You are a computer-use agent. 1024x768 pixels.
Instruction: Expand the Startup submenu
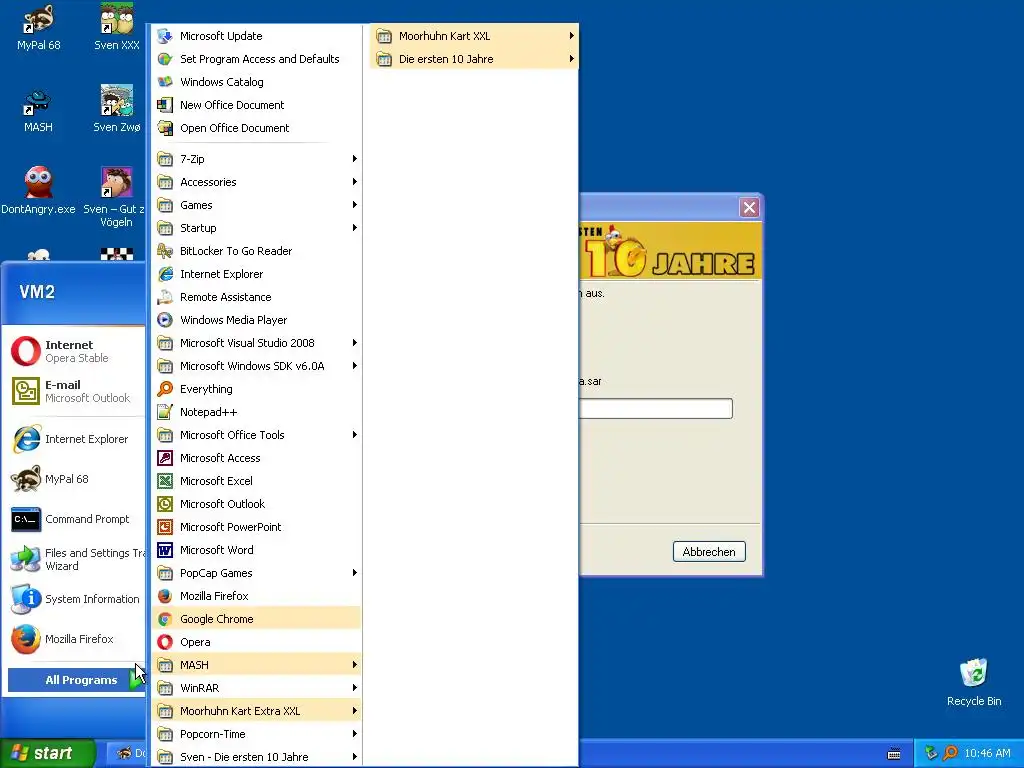257,228
